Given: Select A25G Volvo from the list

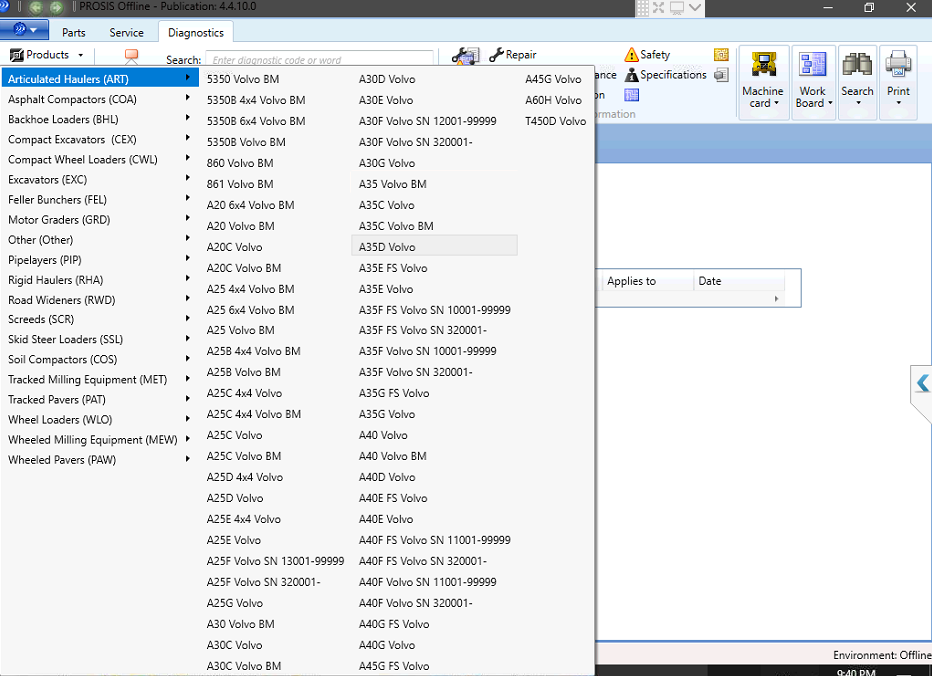Looking at the screenshot, I should [x=235, y=603].
